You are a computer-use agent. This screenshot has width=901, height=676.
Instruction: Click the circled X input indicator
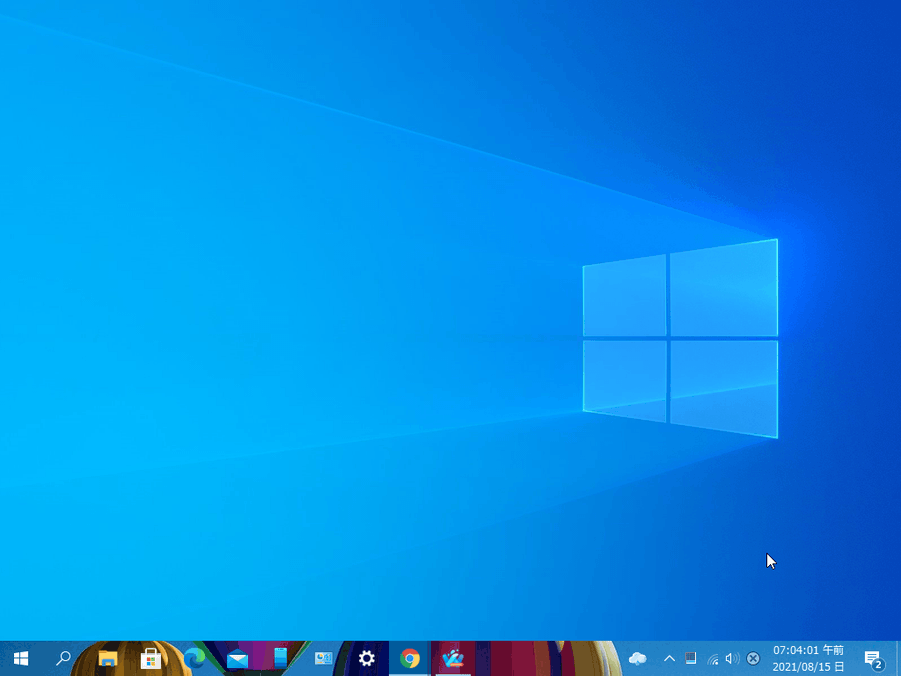[x=753, y=659]
